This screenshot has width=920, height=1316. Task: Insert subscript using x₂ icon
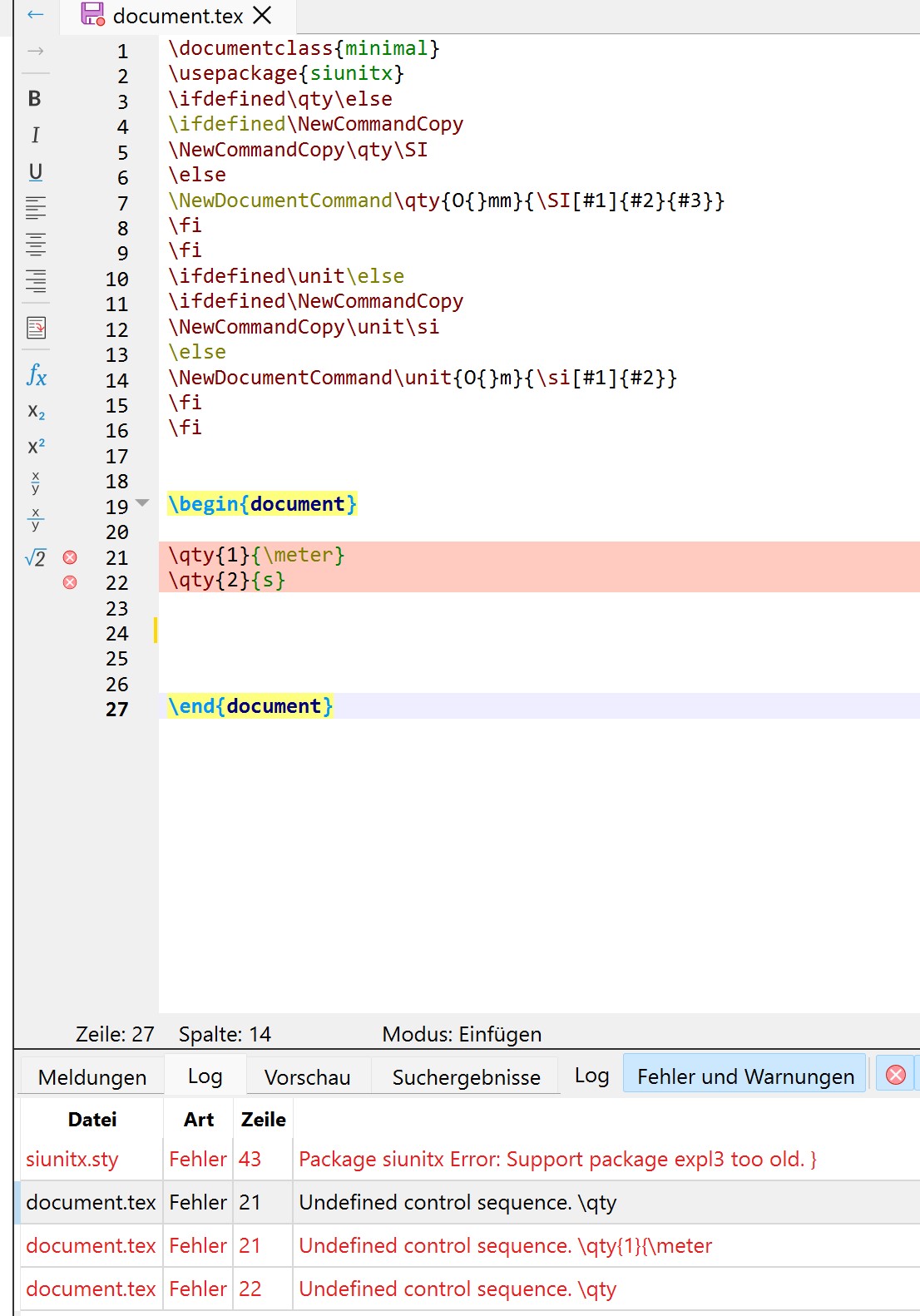tap(36, 412)
